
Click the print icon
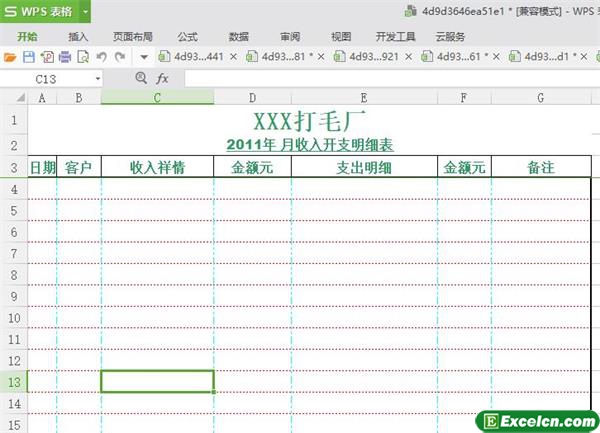click(x=65, y=57)
